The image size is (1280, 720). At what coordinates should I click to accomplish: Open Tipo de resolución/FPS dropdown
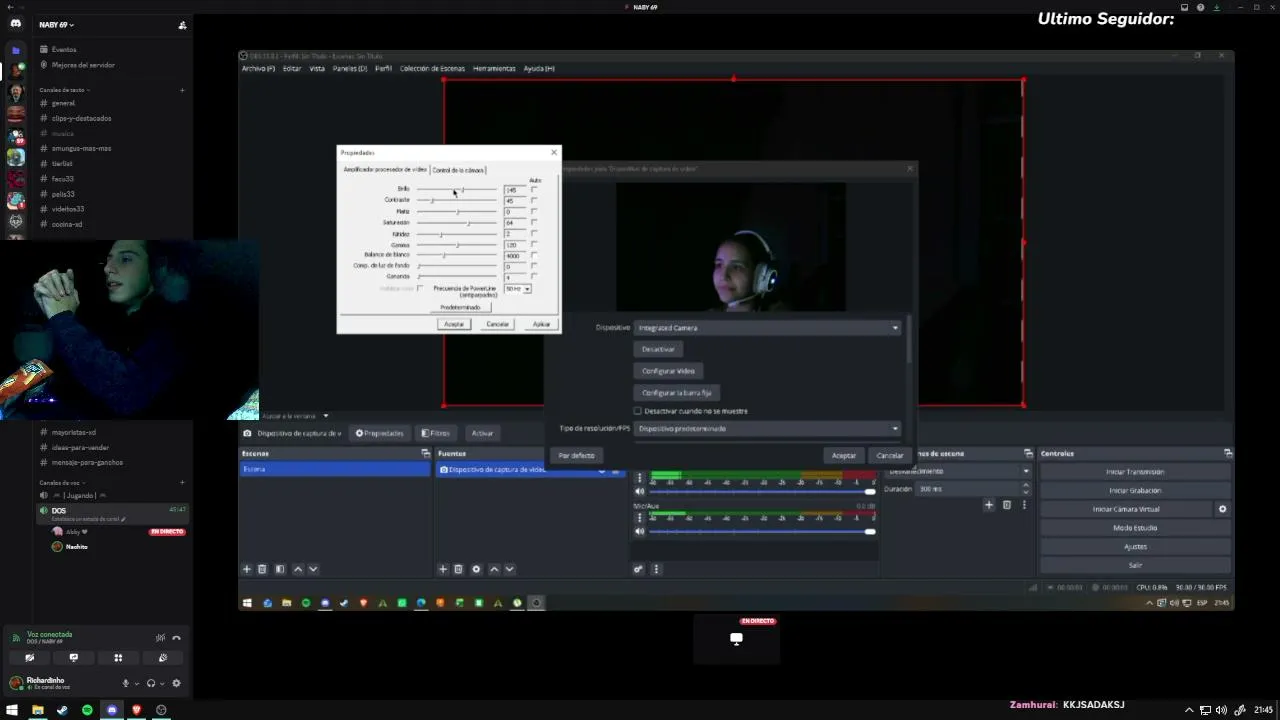(x=767, y=429)
